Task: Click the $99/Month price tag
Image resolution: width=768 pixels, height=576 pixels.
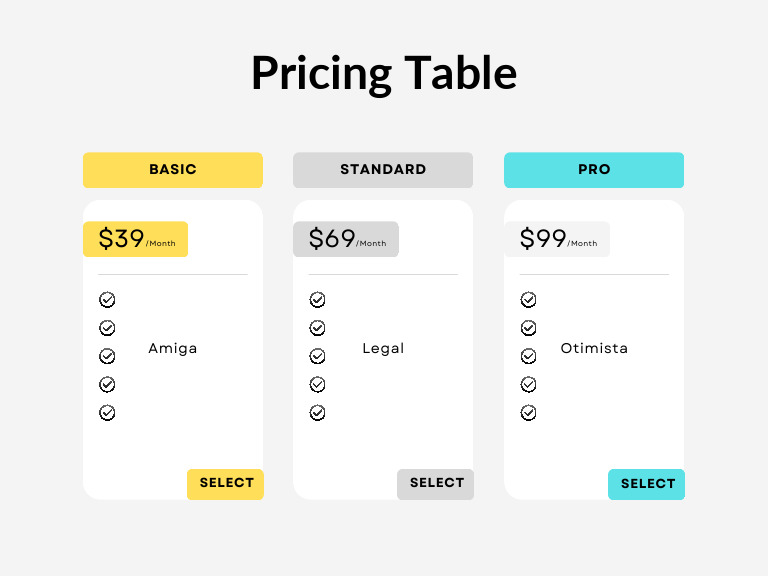Action: click(557, 239)
